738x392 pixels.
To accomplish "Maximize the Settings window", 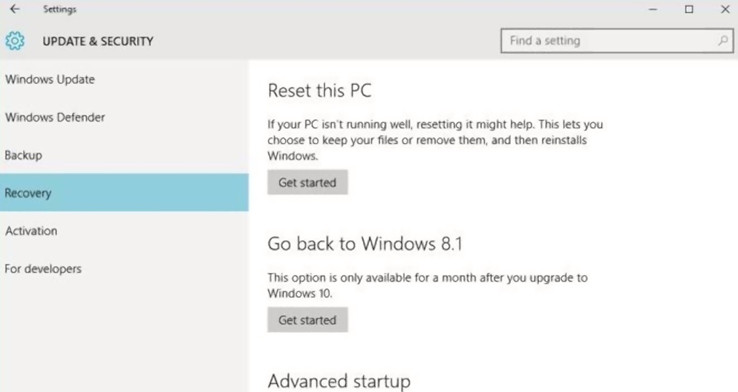I will 689,9.
